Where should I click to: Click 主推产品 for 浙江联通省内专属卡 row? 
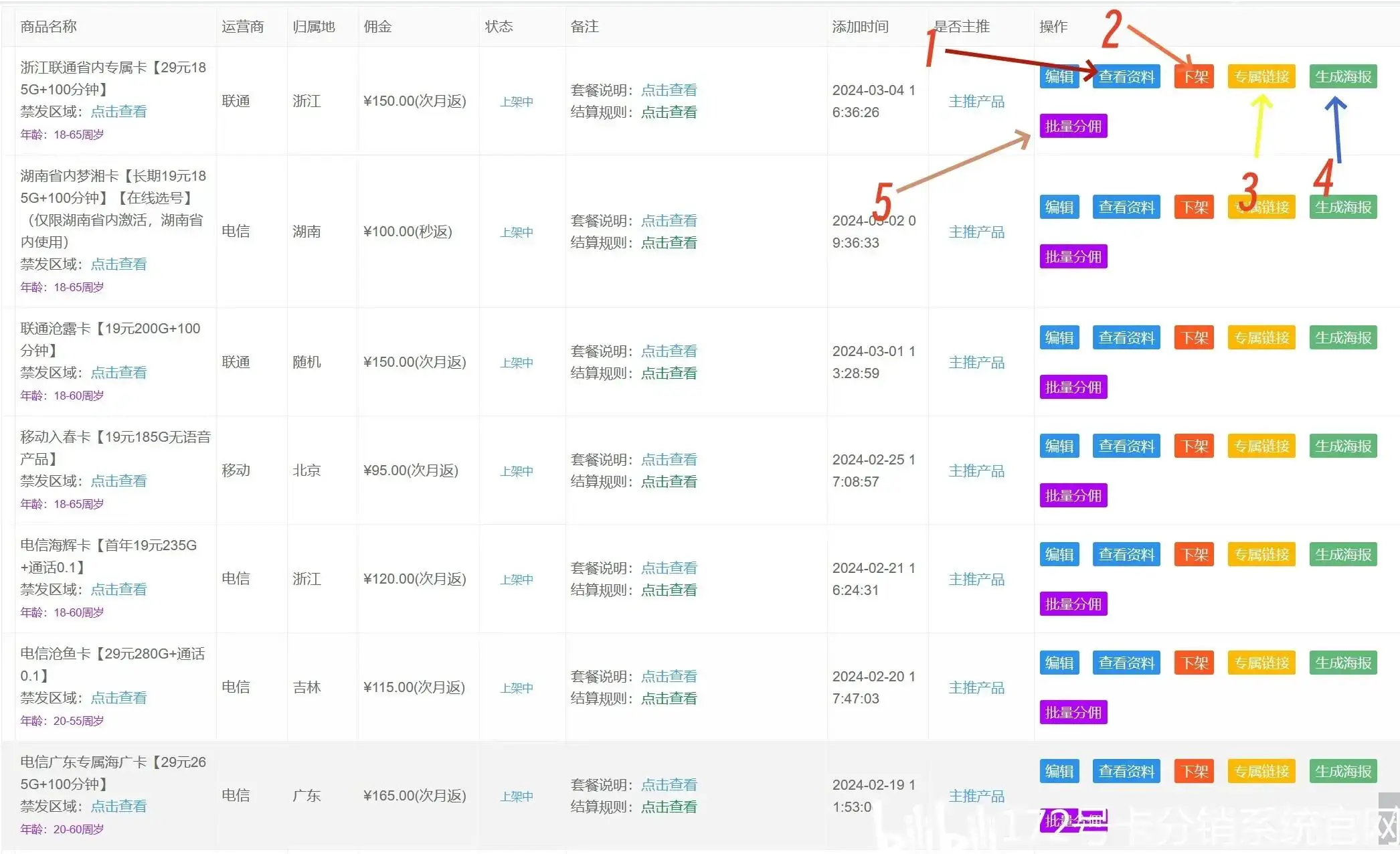976,102
